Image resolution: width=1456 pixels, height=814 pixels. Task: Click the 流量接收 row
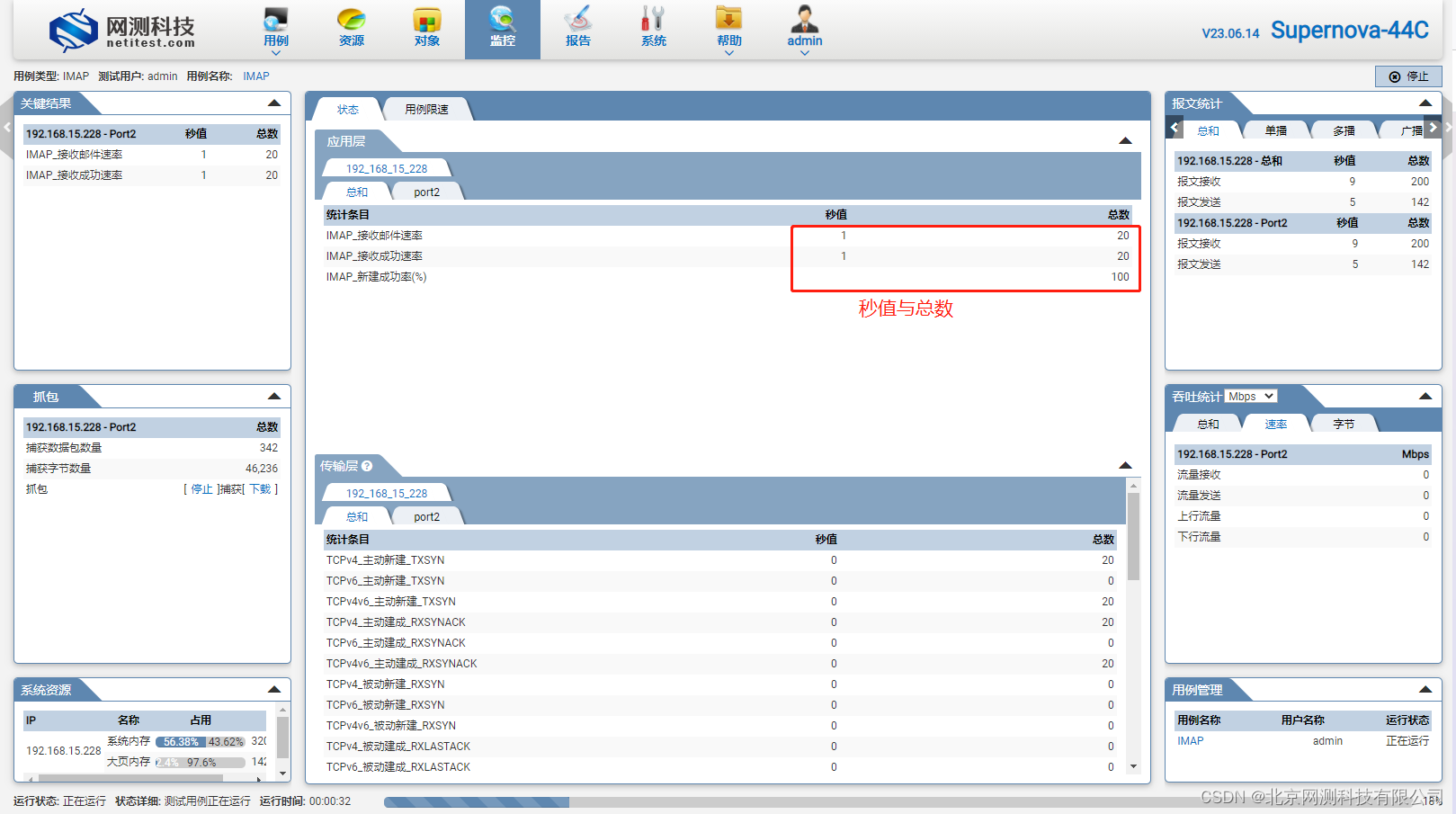point(1303,475)
